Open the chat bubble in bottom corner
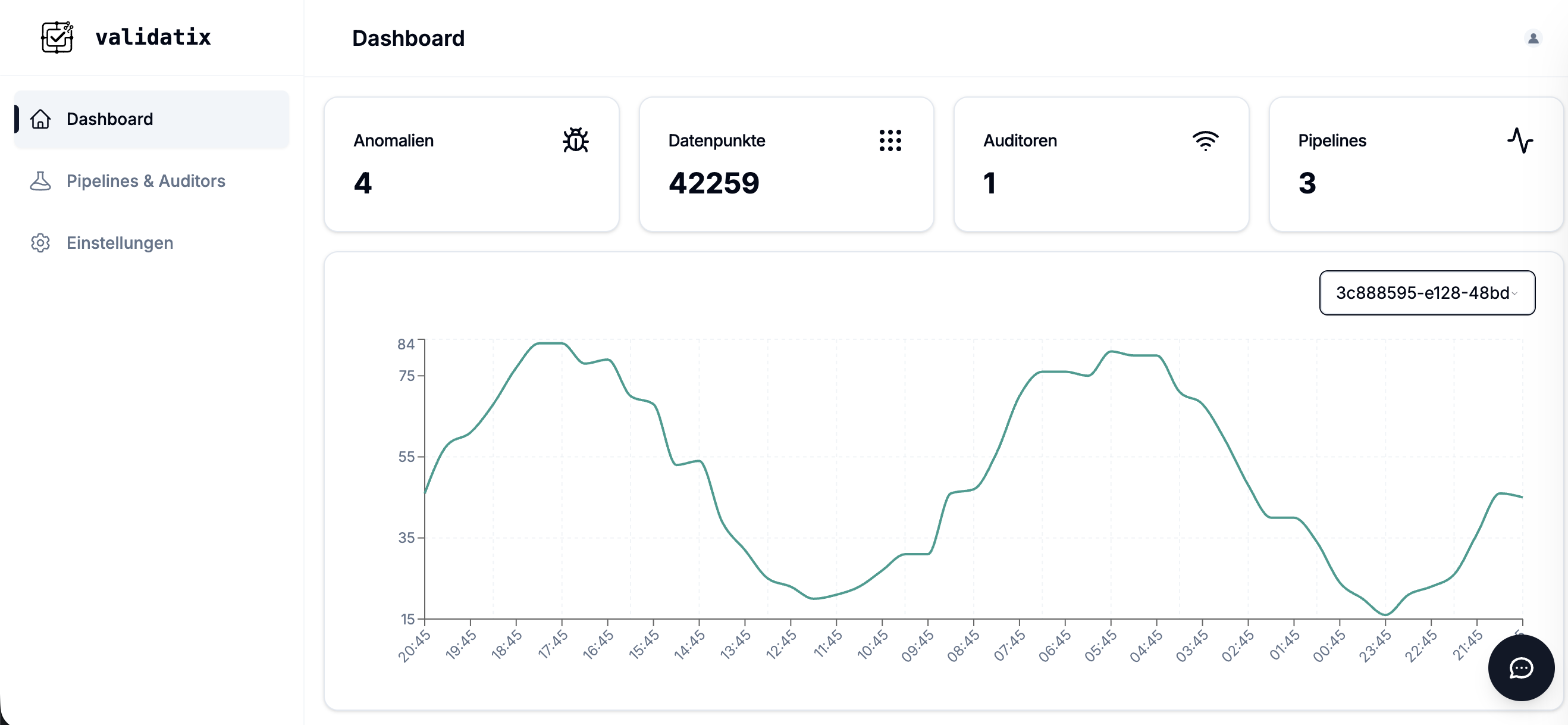 [1520, 668]
